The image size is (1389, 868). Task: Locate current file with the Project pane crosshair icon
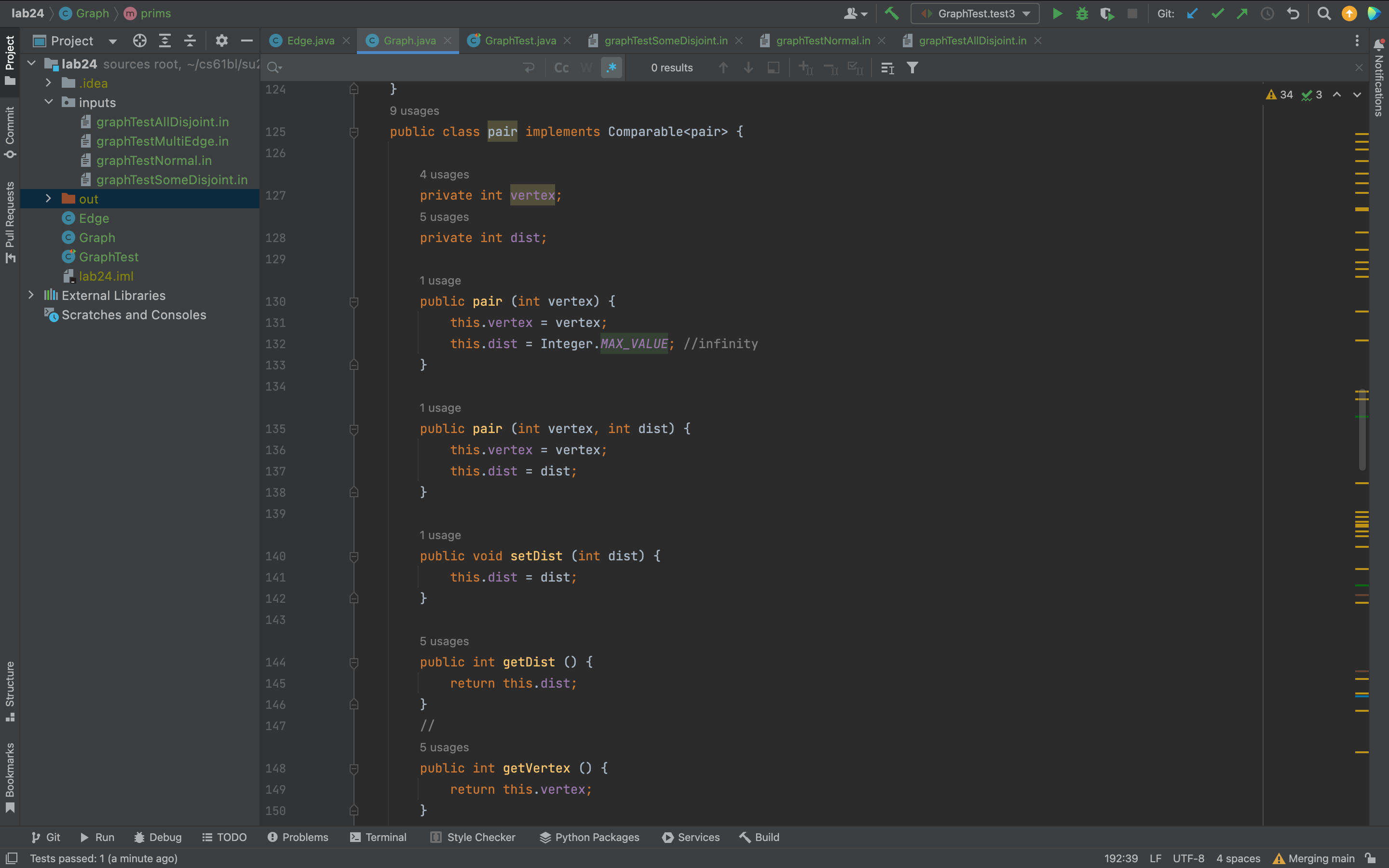pyautogui.click(x=139, y=41)
